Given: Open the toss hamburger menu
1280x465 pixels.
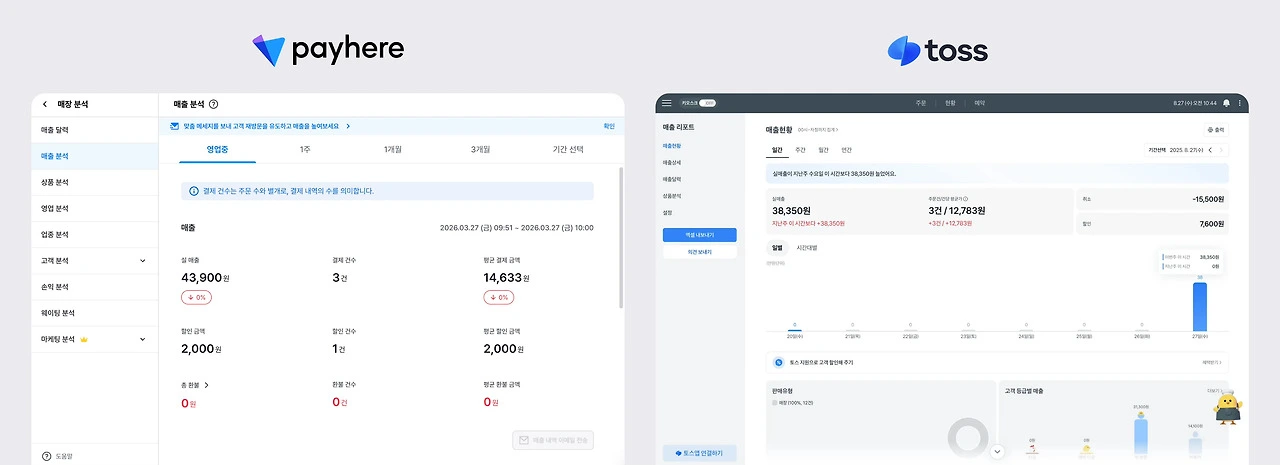Looking at the screenshot, I should point(667,103).
